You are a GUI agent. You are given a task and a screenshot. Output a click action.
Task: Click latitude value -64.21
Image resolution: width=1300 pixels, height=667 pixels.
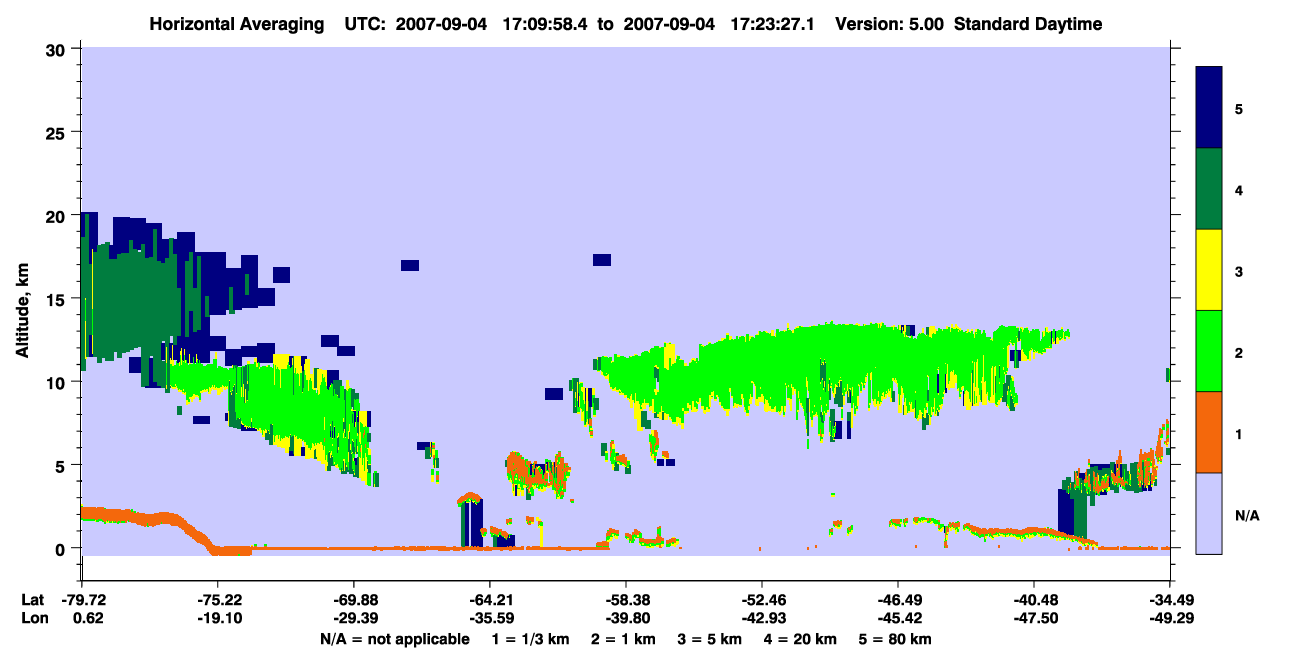[x=489, y=600]
